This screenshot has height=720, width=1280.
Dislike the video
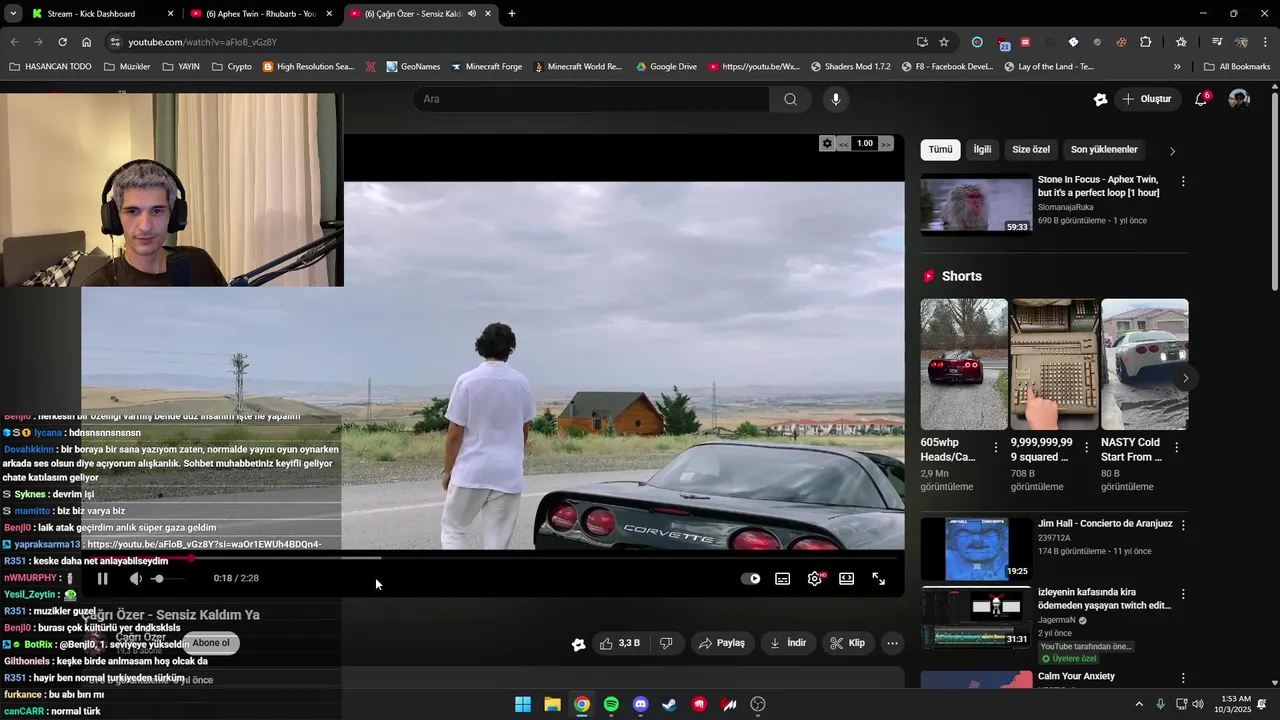pyautogui.click(x=666, y=643)
